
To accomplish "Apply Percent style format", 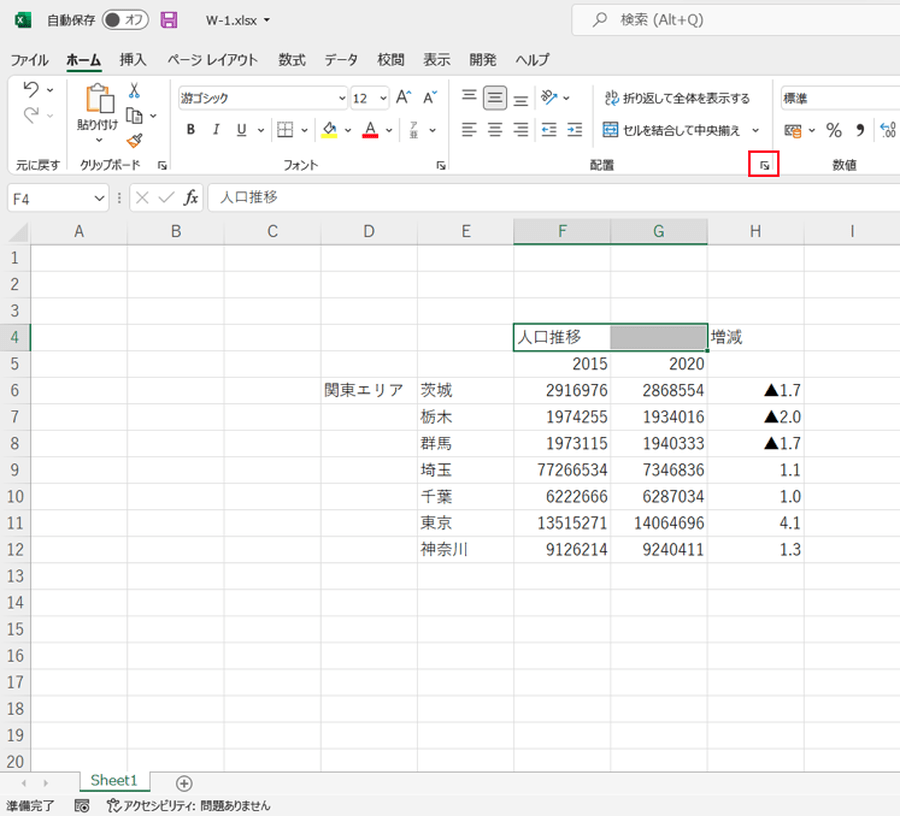I will 834,130.
